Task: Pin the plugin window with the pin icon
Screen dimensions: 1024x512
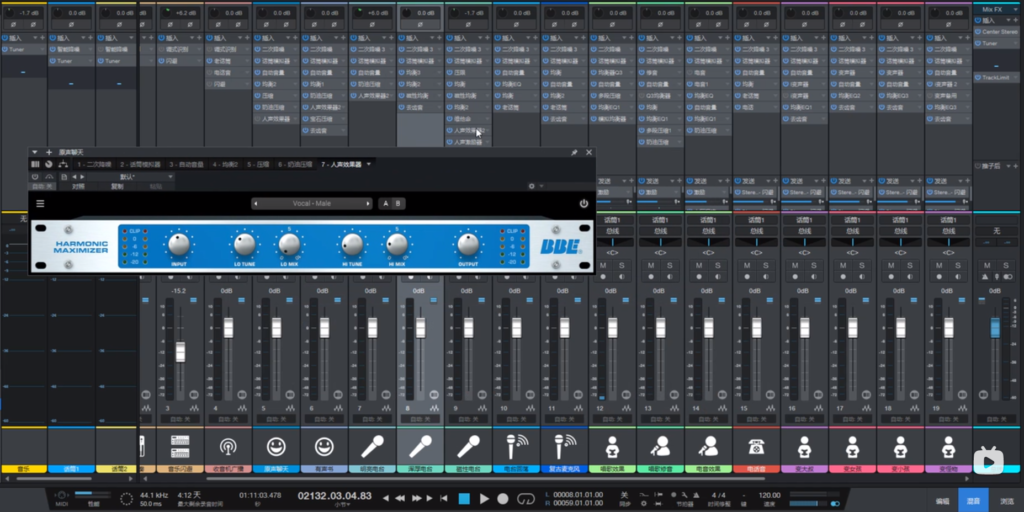Action: (574, 152)
